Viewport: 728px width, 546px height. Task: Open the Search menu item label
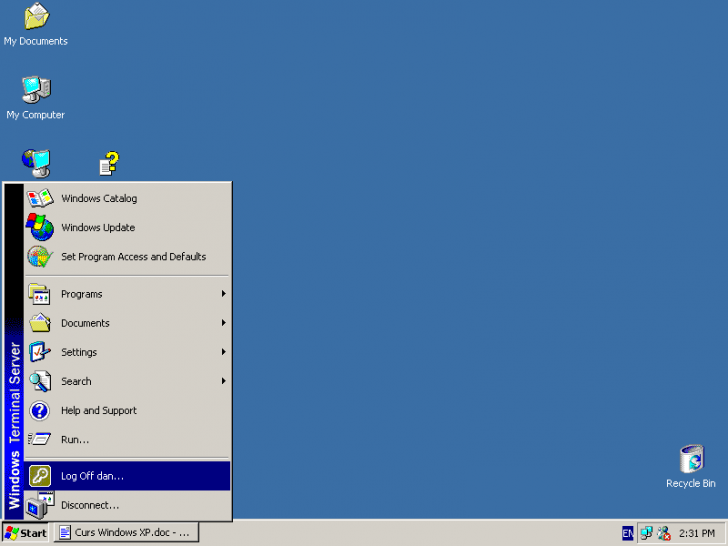click(x=76, y=382)
